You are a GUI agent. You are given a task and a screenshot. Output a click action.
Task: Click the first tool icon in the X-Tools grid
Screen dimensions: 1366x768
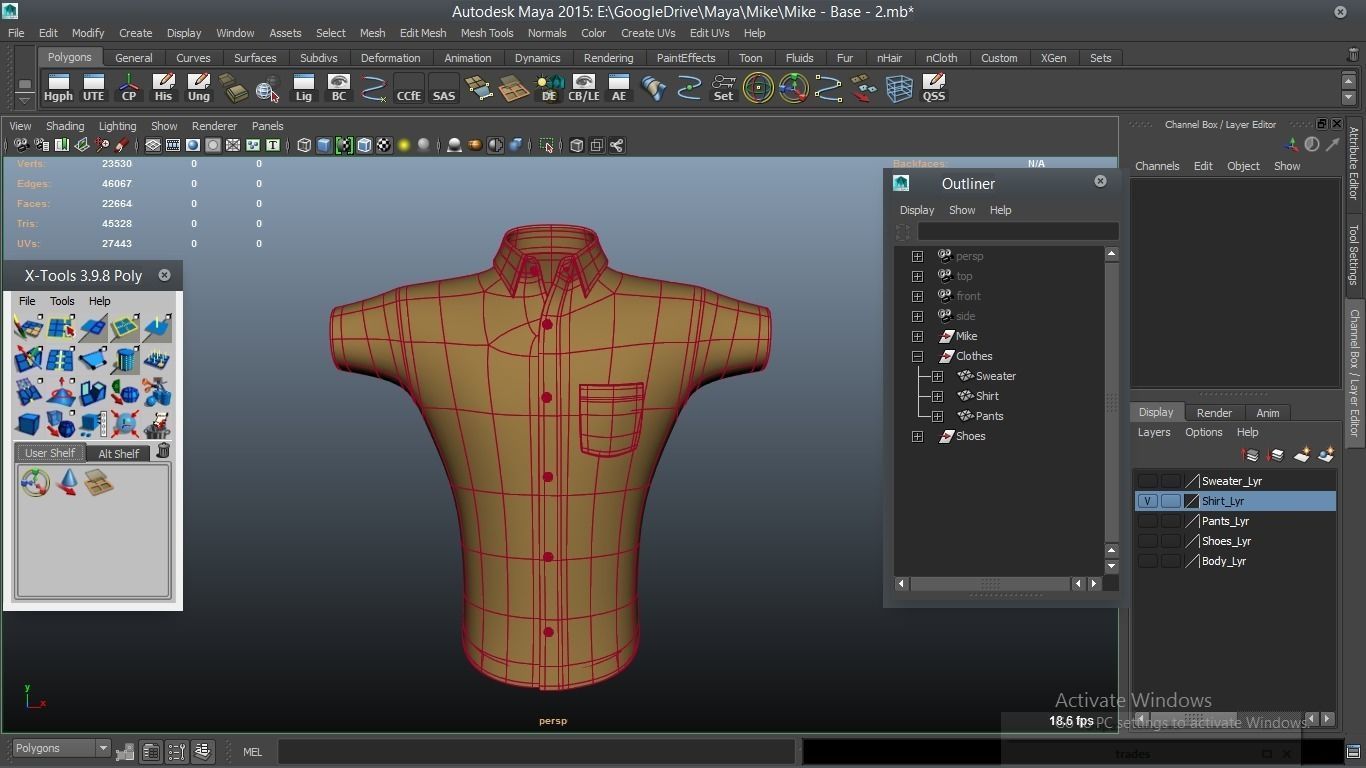[x=28, y=327]
